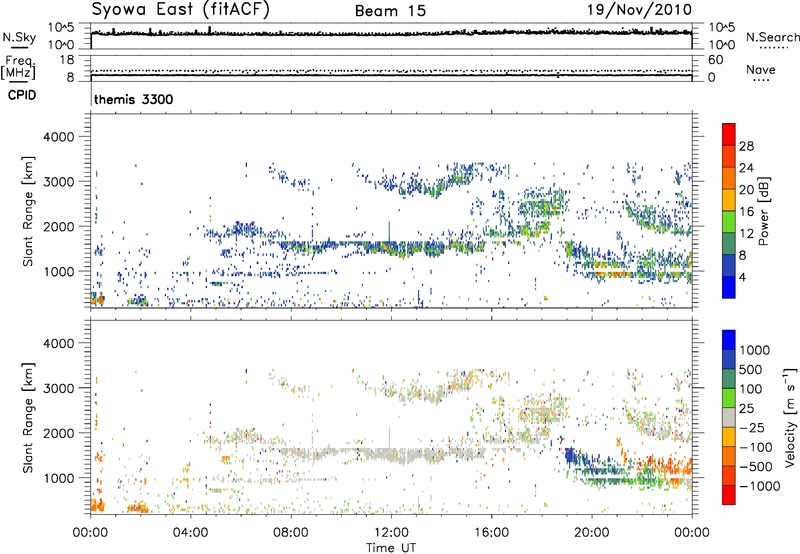Click the "N.Sky" legend label
This screenshot has height=554, width=800.
[x=19, y=37]
